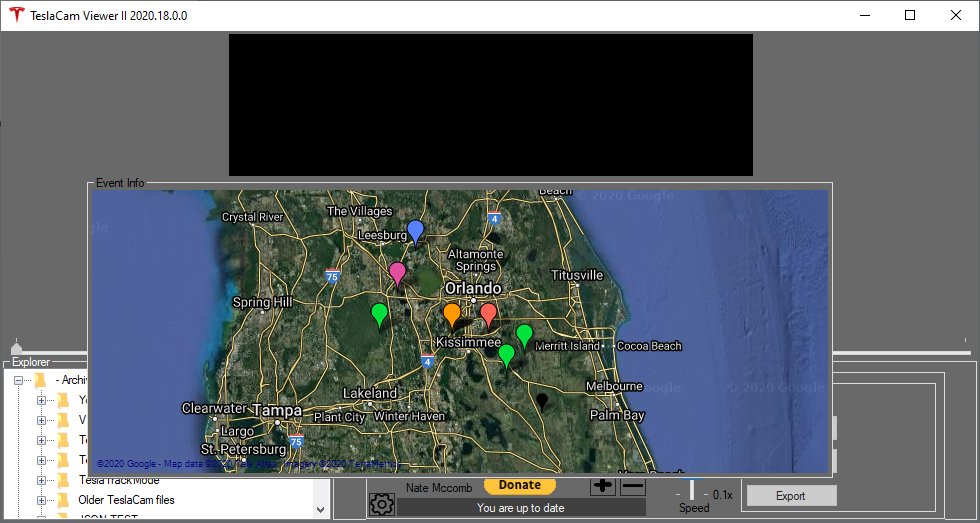The width and height of the screenshot is (980, 523).
Task: Expand the folder node starting with V
Action: (41, 420)
